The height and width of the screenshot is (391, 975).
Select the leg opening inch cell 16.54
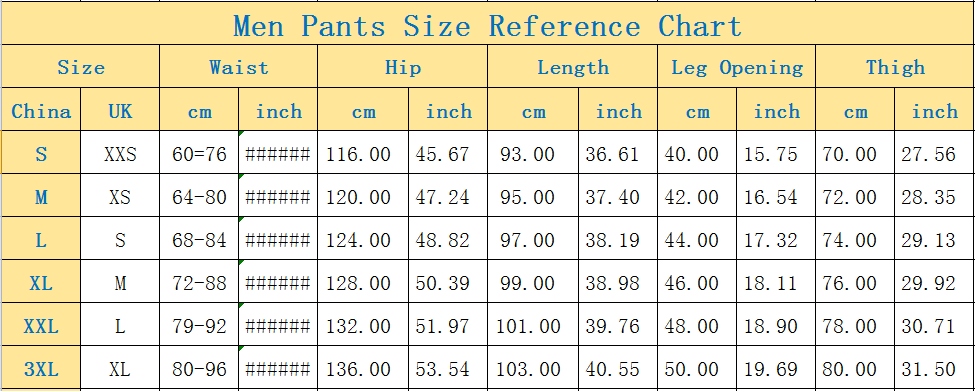point(776,196)
